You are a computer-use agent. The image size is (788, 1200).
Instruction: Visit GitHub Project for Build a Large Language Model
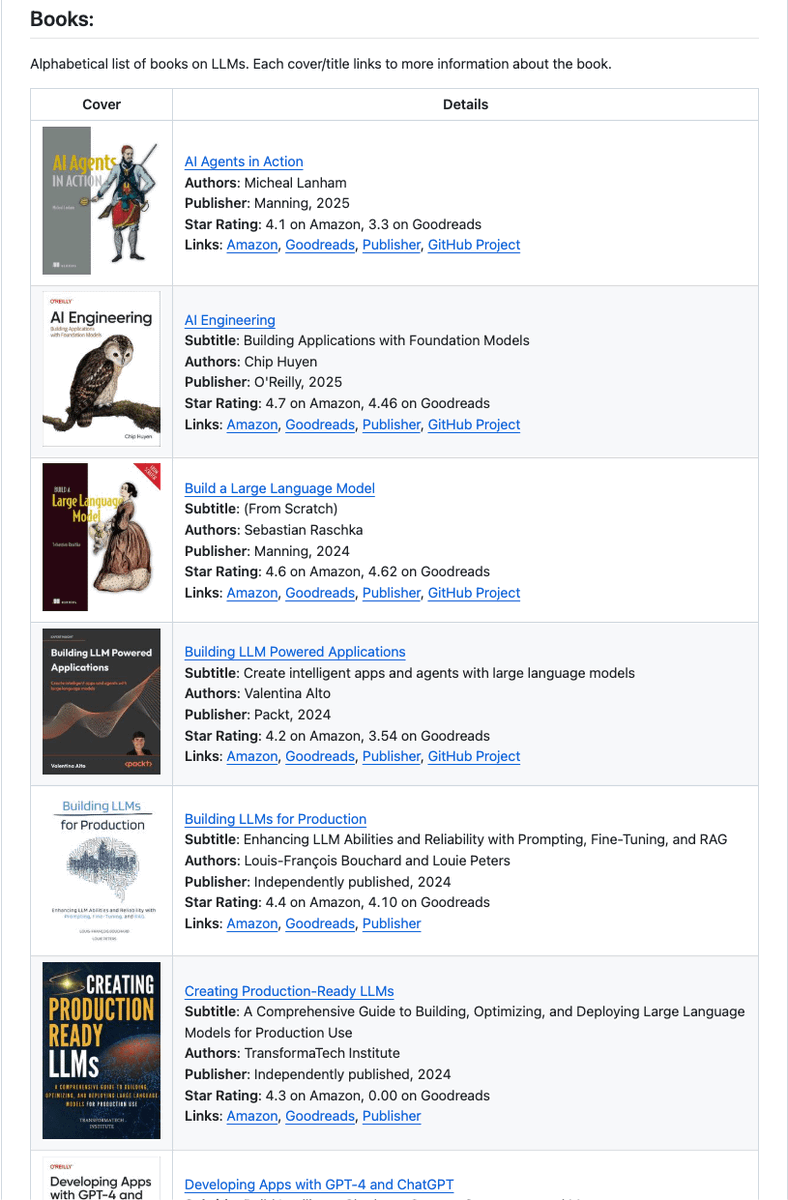[474, 592]
